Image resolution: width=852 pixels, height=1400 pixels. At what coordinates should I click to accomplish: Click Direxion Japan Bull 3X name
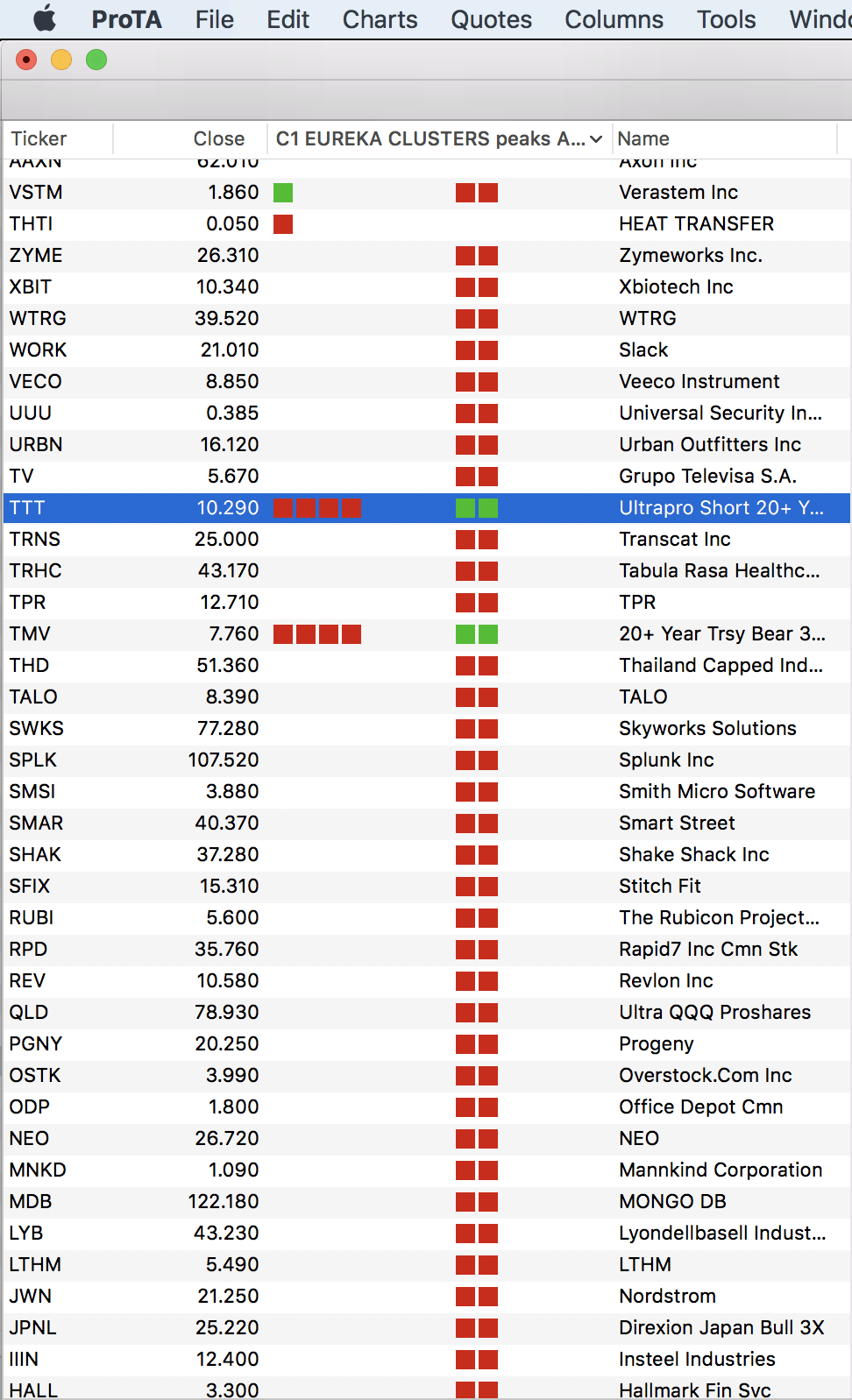[x=721, y=1328]
